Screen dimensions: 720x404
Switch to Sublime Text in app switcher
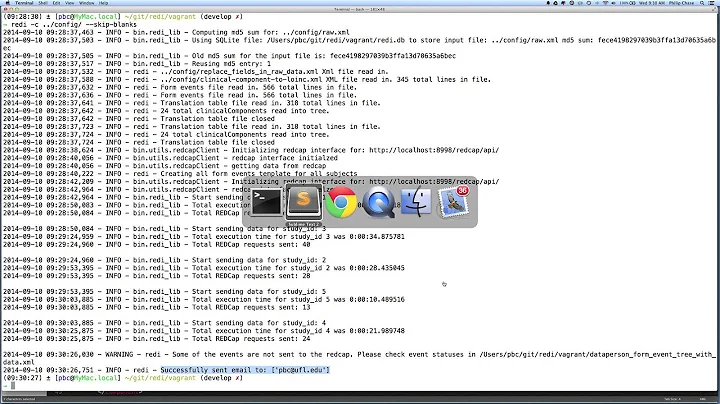tap(303, 202)
